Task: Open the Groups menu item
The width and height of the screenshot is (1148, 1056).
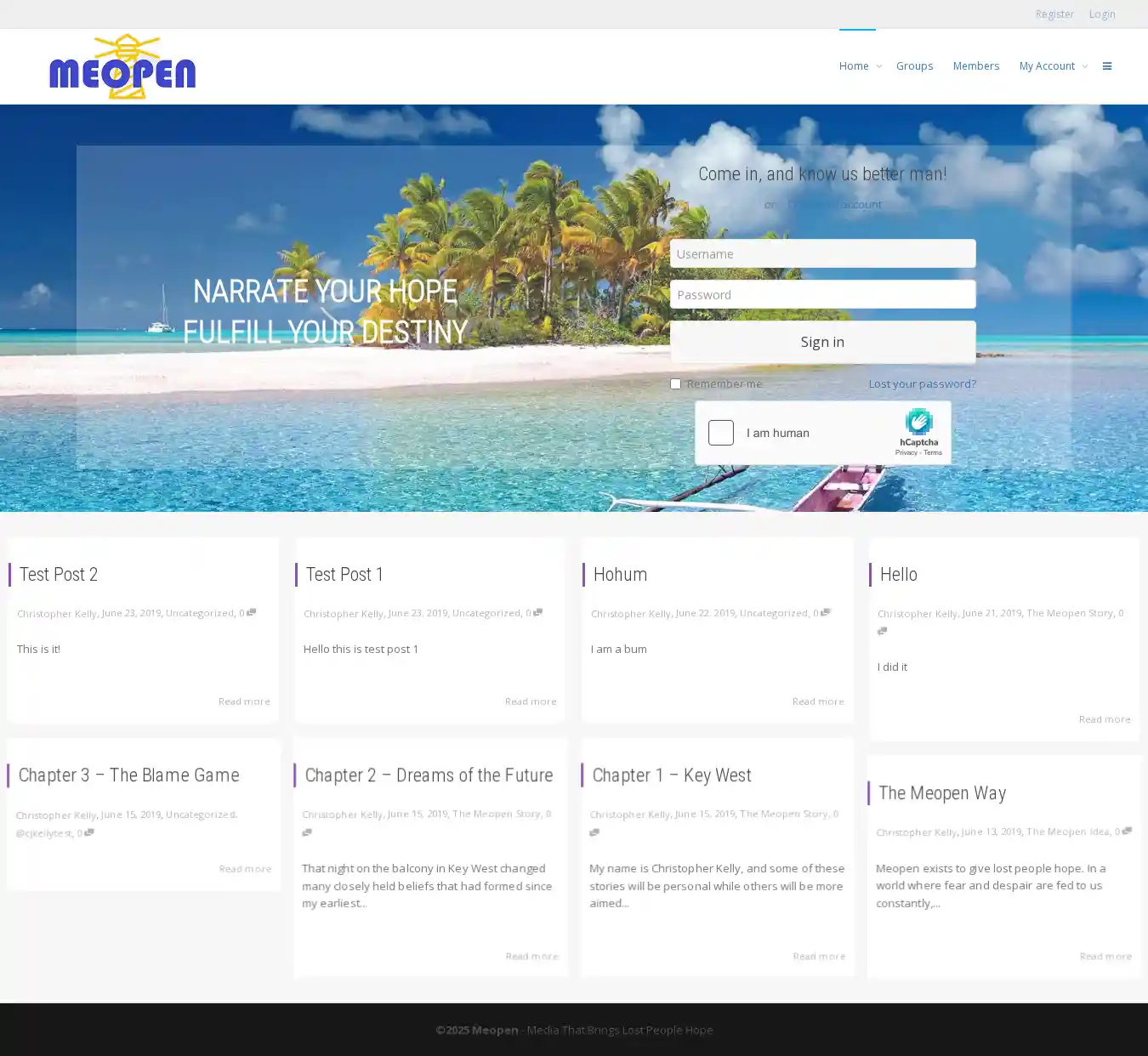Action: click(x=914, y=66)
